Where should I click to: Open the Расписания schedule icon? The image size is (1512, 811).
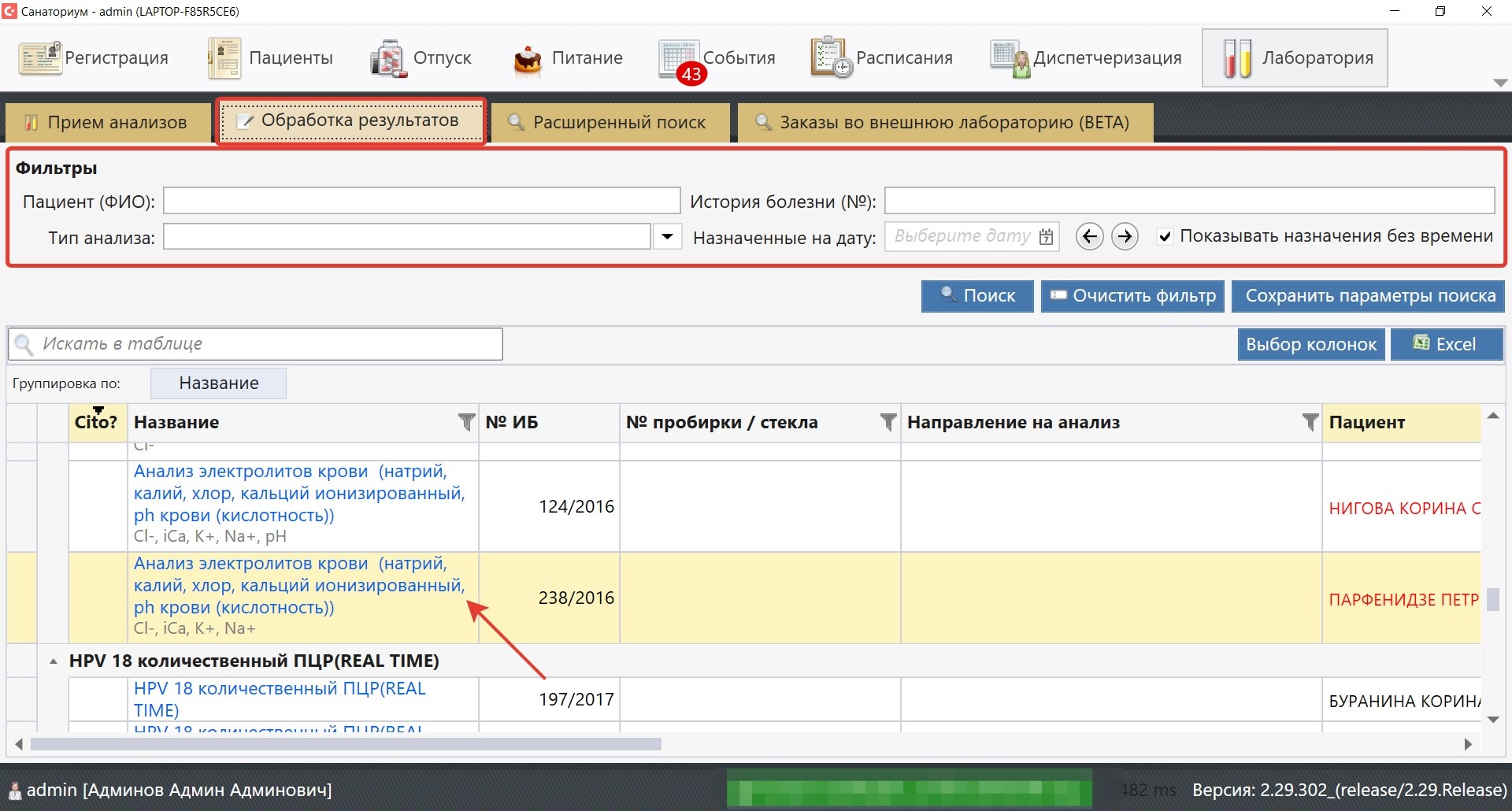(830, 57)
